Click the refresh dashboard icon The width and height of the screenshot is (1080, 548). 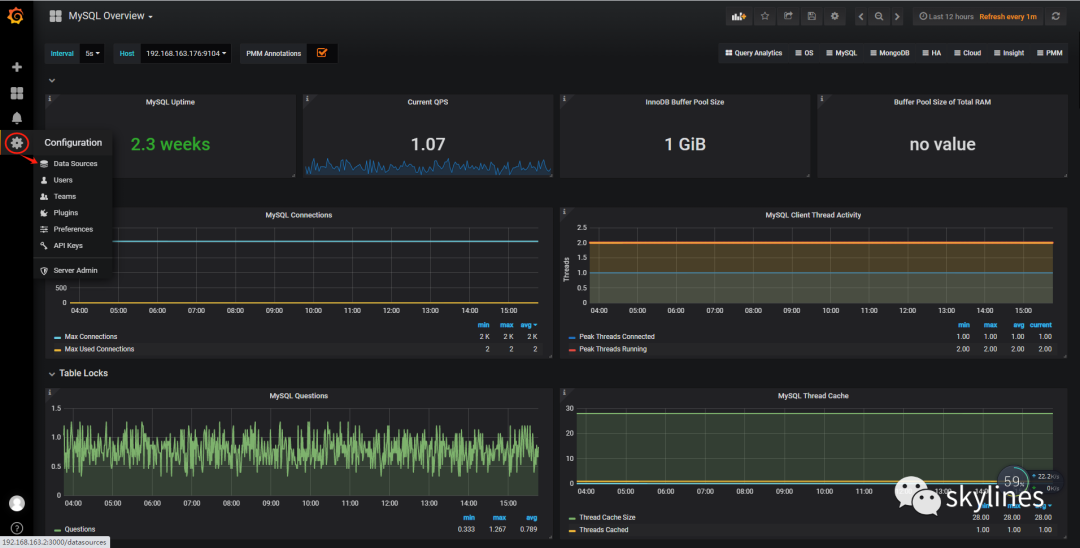tap(1055, 16)
